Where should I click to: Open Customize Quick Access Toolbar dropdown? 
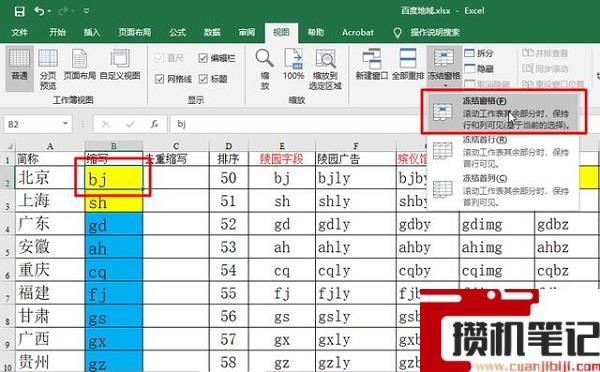[x=86, y=11]
